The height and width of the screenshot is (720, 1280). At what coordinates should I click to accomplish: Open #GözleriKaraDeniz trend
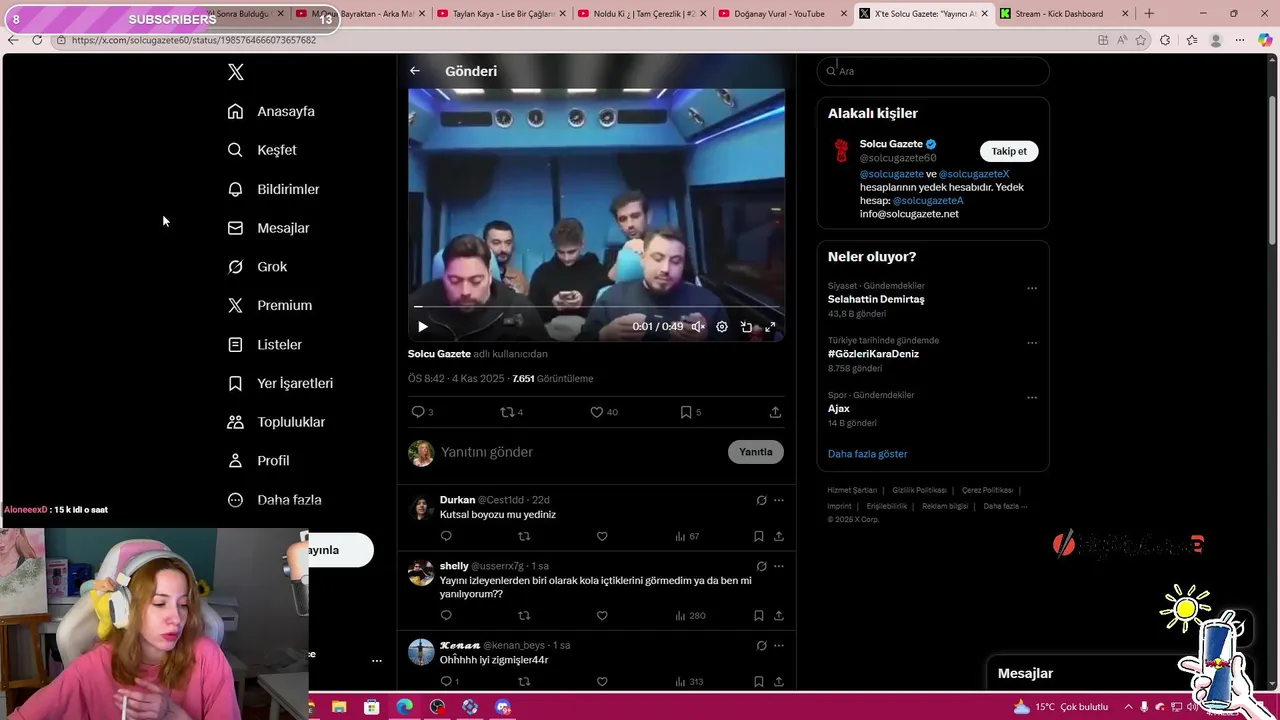pyautogui.click(x=873, y=354)
